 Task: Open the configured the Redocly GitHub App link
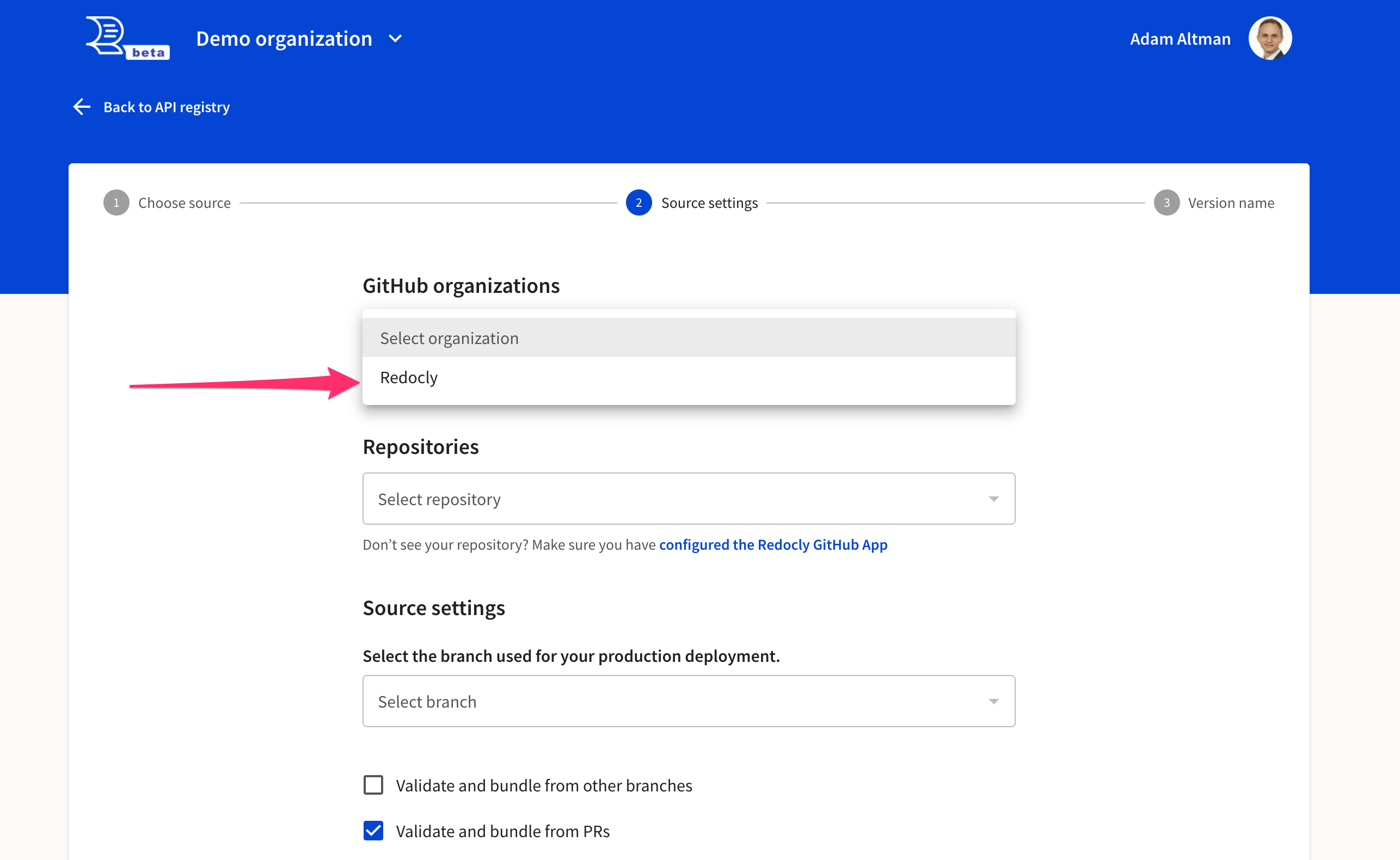pyautogui.click(x=773, y=544)
